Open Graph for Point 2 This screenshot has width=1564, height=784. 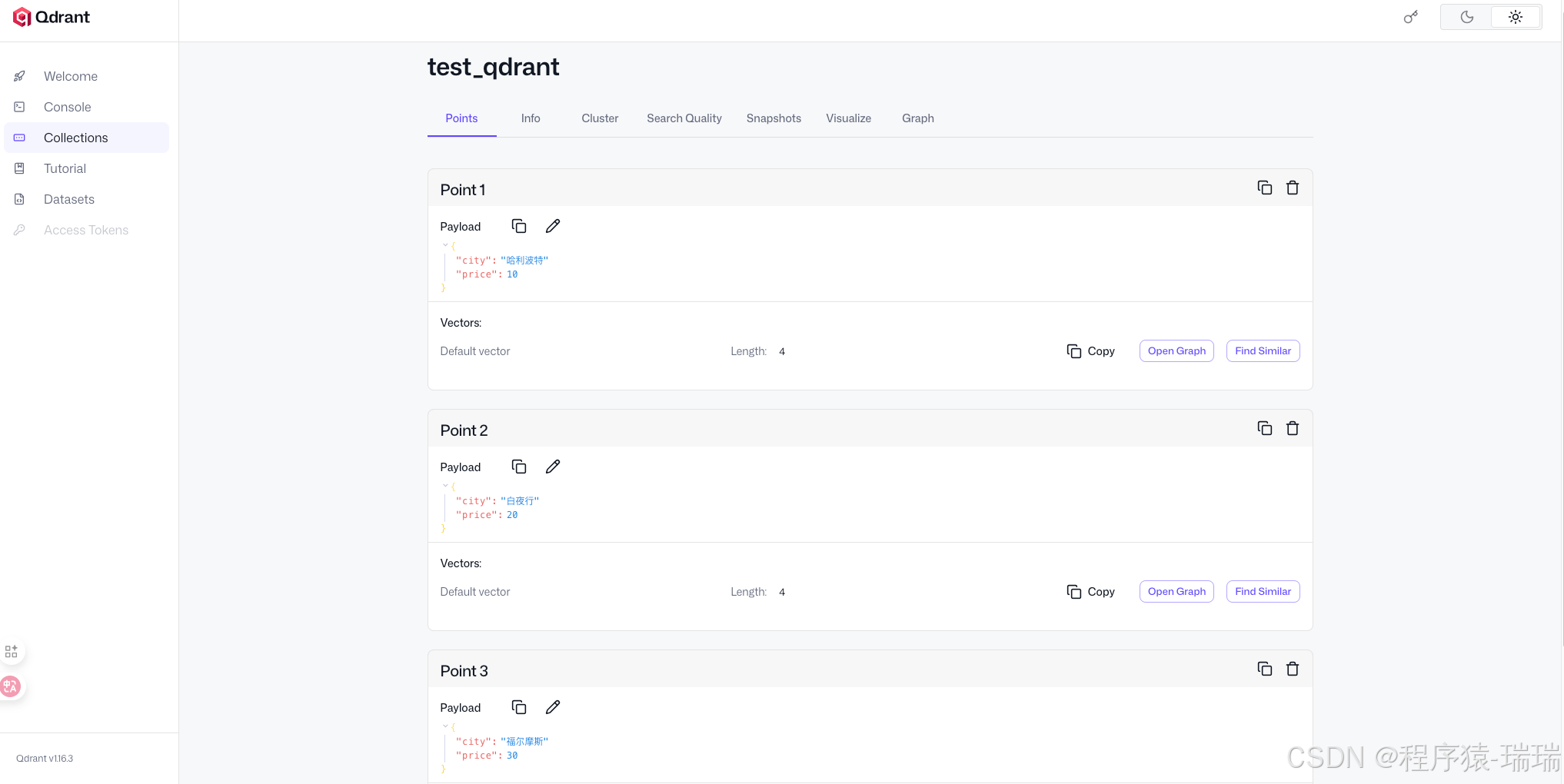[1176, 592]
